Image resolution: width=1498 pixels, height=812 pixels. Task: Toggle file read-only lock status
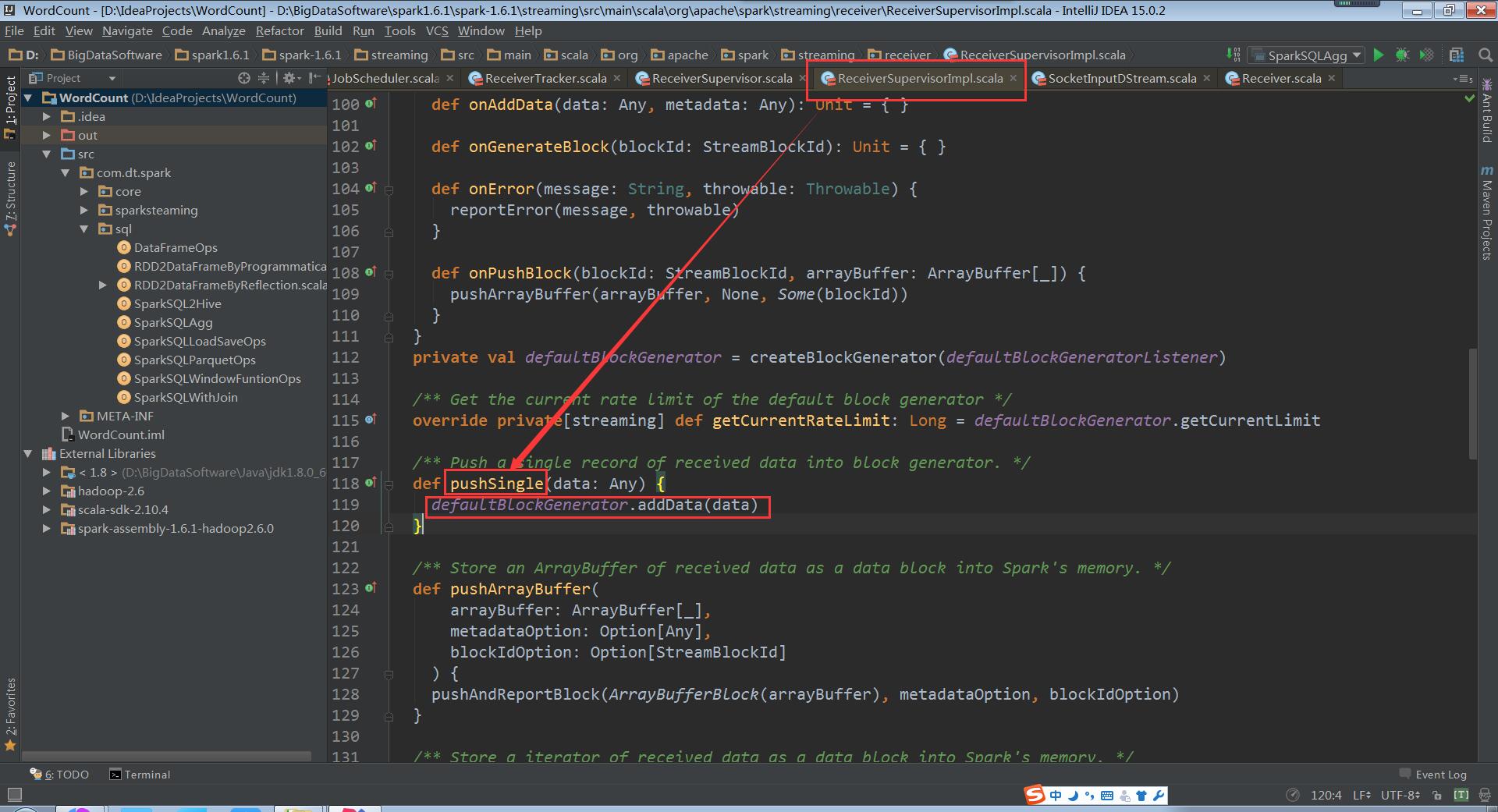click(1437, 795)
